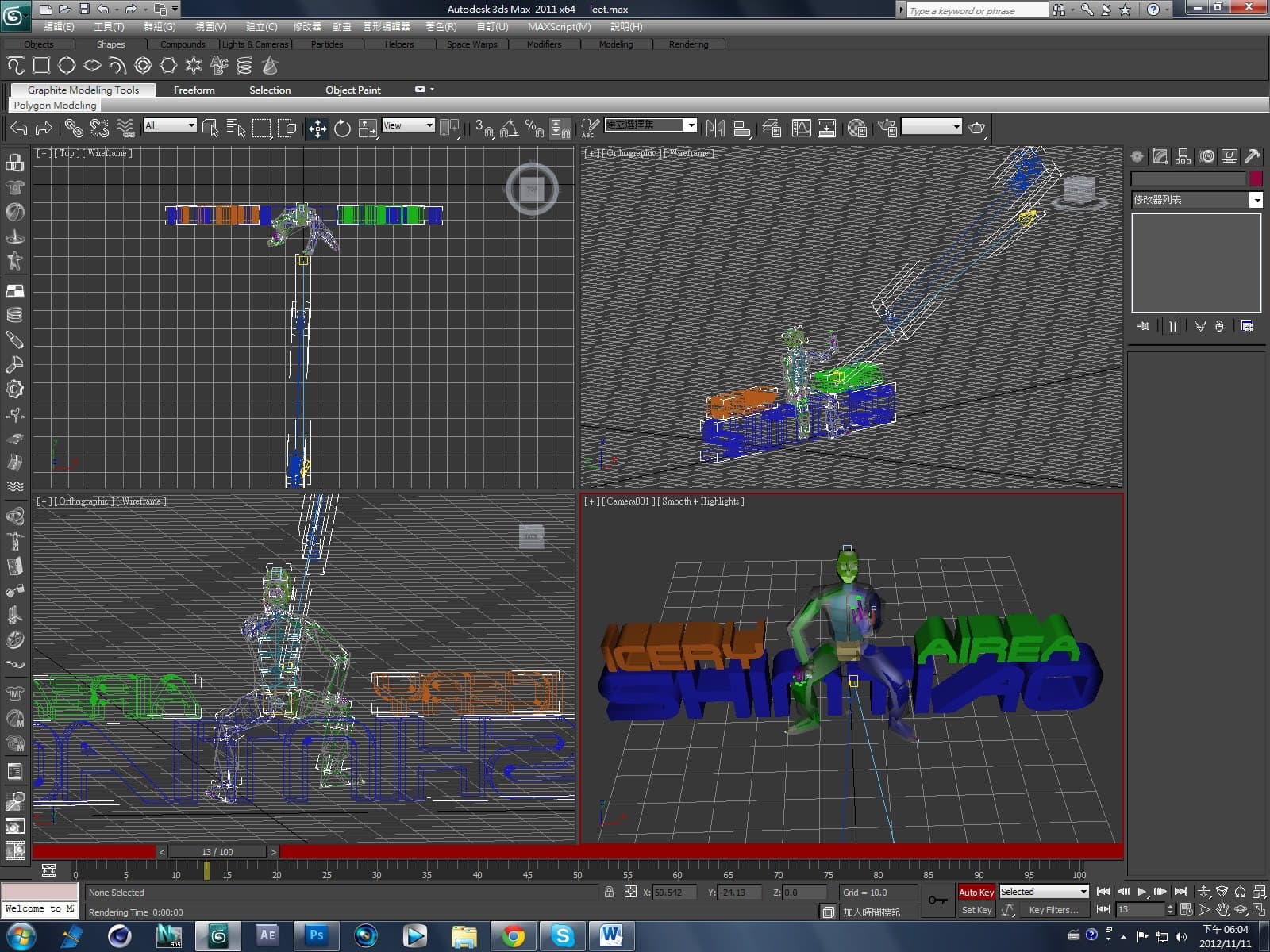Click the Key Filters button
The width and height of the screenshot is (1270, 952).
[1053, 910]
